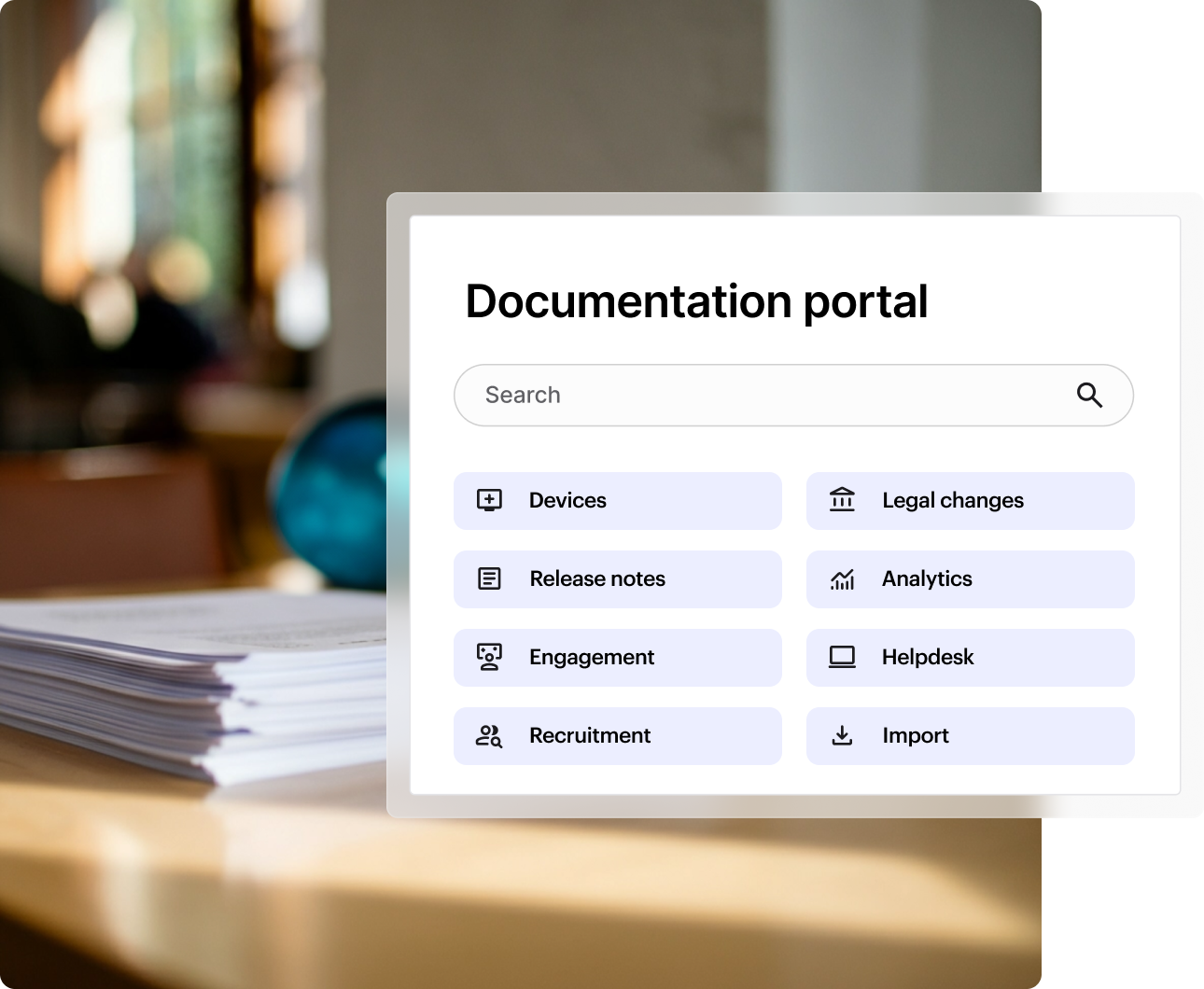Viewport: 1204px width, 989px height.
Task: Click the Engagement presentation icon
Action: click(x=489, y=657)
